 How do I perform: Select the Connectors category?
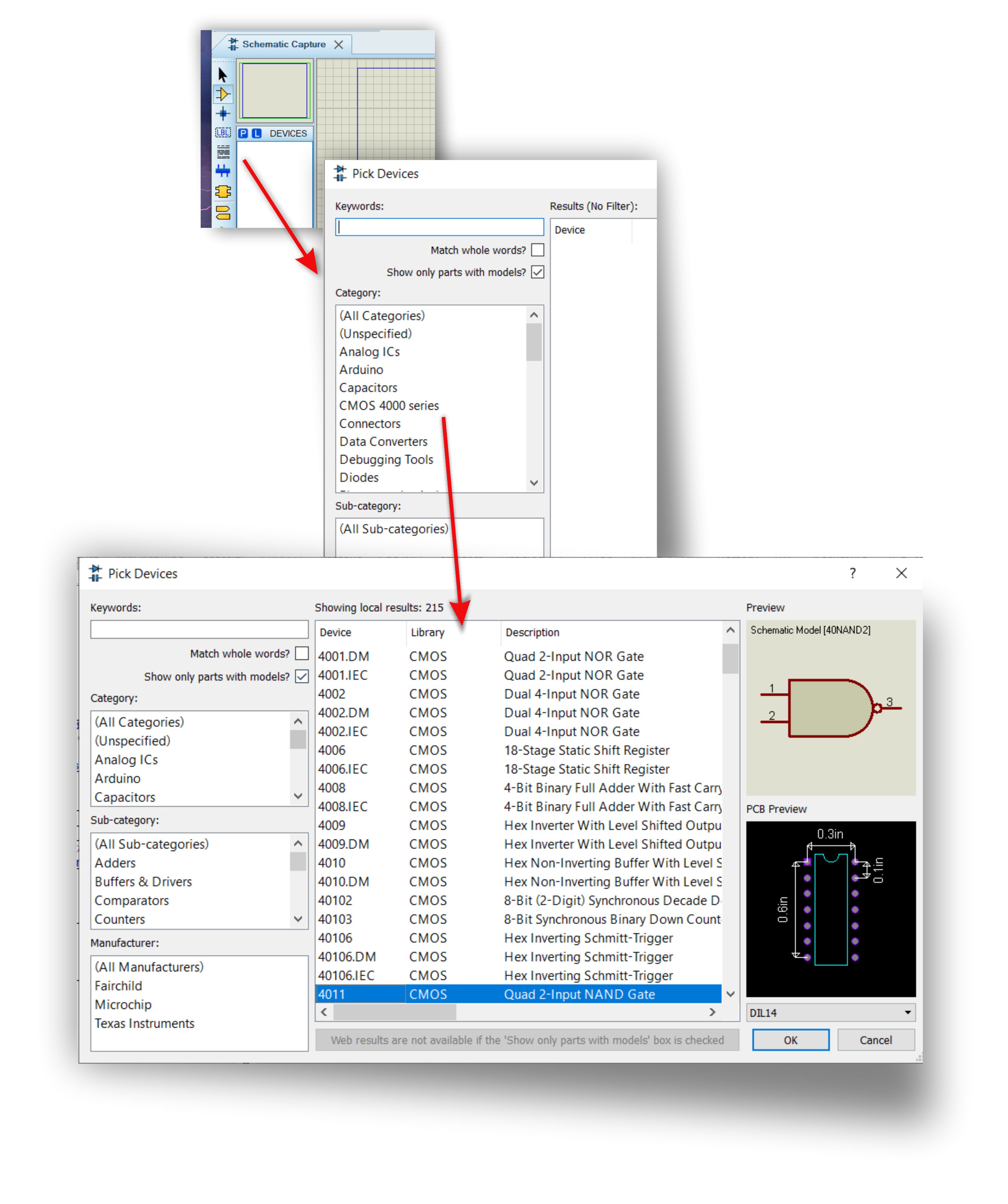370,423
